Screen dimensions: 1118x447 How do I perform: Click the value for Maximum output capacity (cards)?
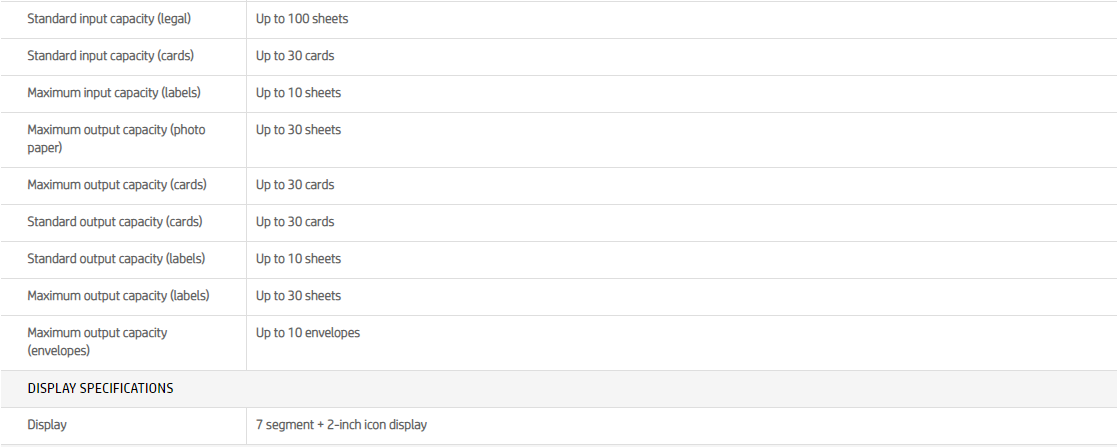click(295, 185)
